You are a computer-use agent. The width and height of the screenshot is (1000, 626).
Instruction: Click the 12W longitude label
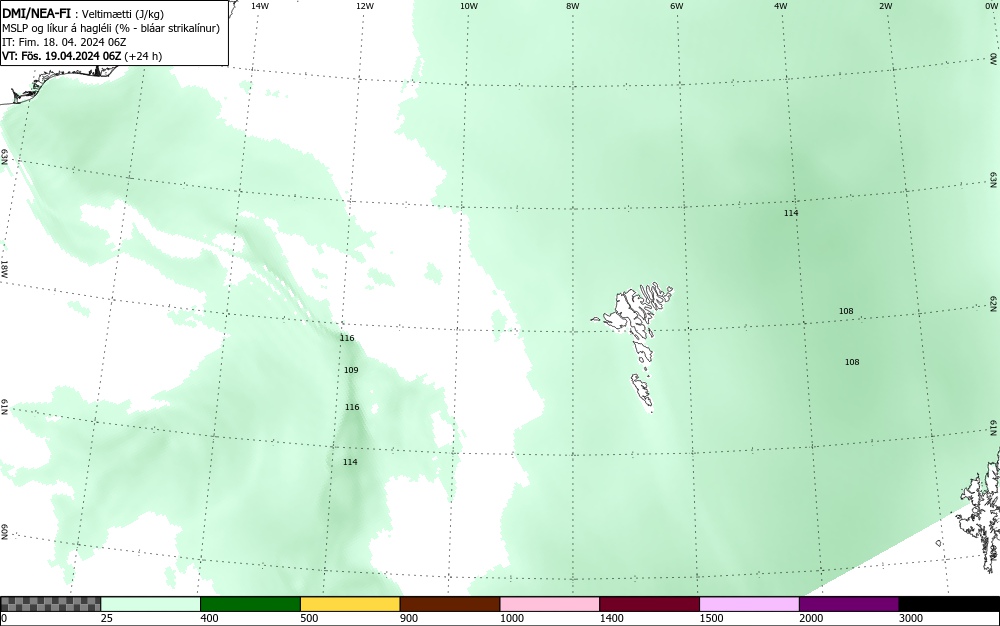[x=365, y=6]
